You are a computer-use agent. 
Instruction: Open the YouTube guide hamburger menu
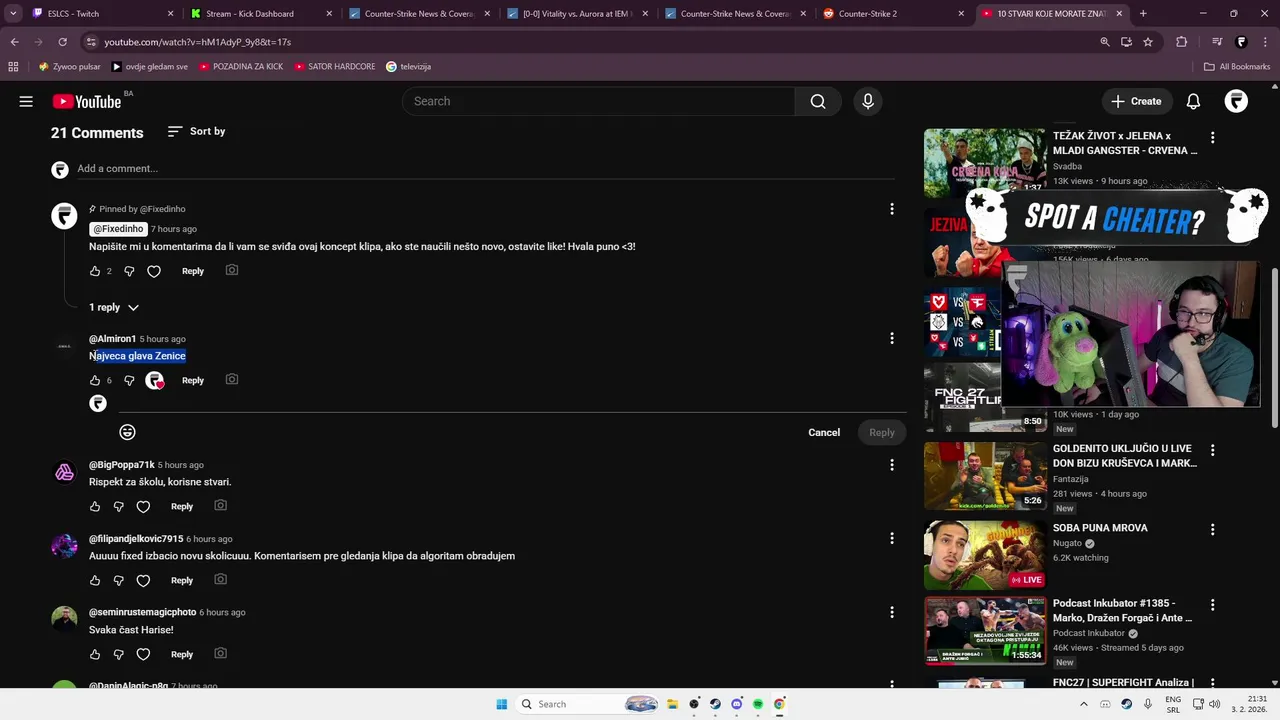pos(26,101)
